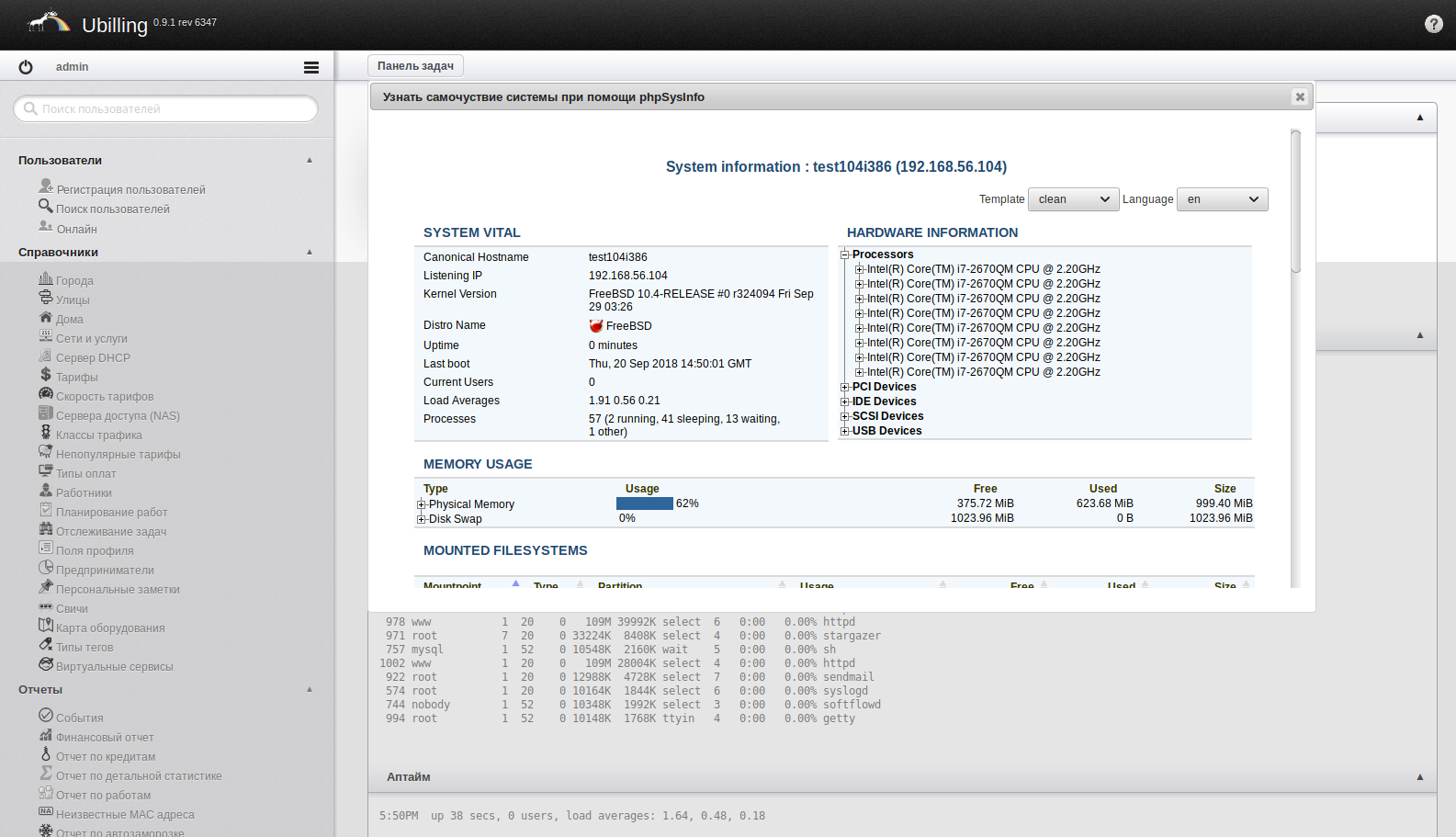This screenshot has height=837, width=1456.
Task: Open Отчет по кредитам link
Action: point(106,757)
